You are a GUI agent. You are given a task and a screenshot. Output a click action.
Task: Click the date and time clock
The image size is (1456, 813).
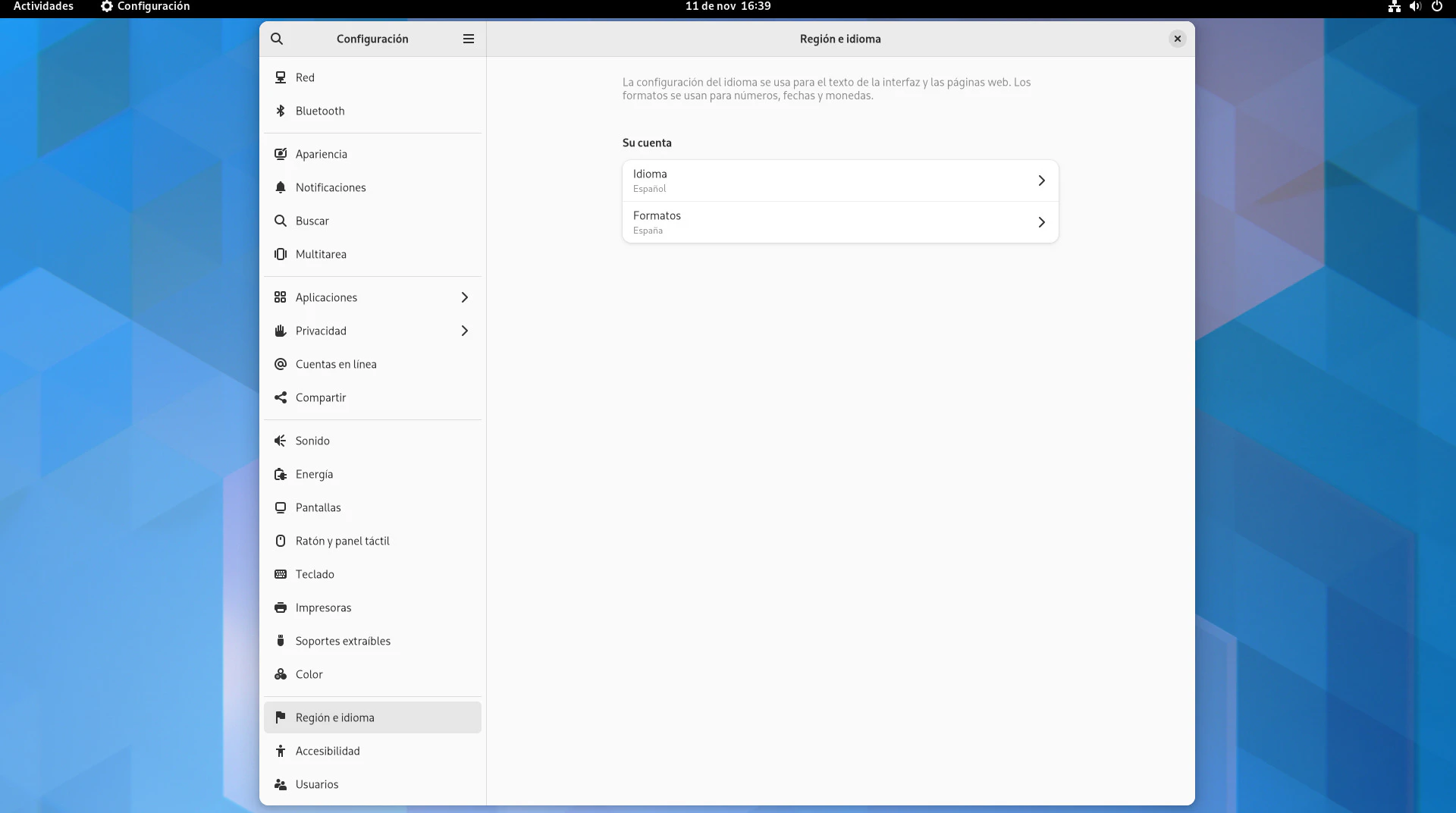727,6
